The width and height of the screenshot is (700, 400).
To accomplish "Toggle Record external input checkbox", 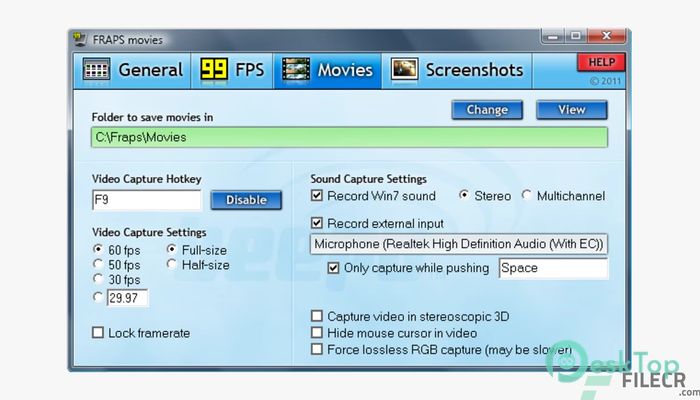I will (317, 223).
